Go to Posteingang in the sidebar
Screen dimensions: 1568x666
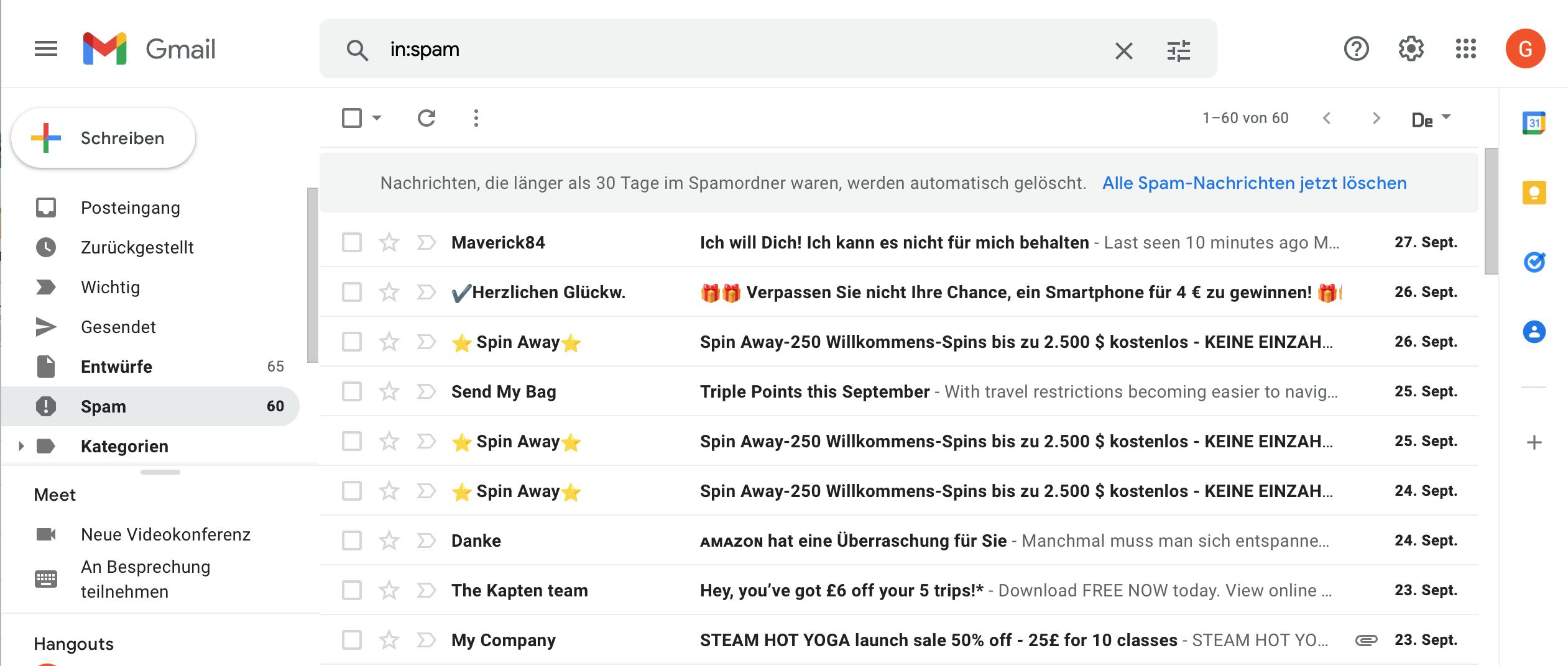[x=130, y=208]
